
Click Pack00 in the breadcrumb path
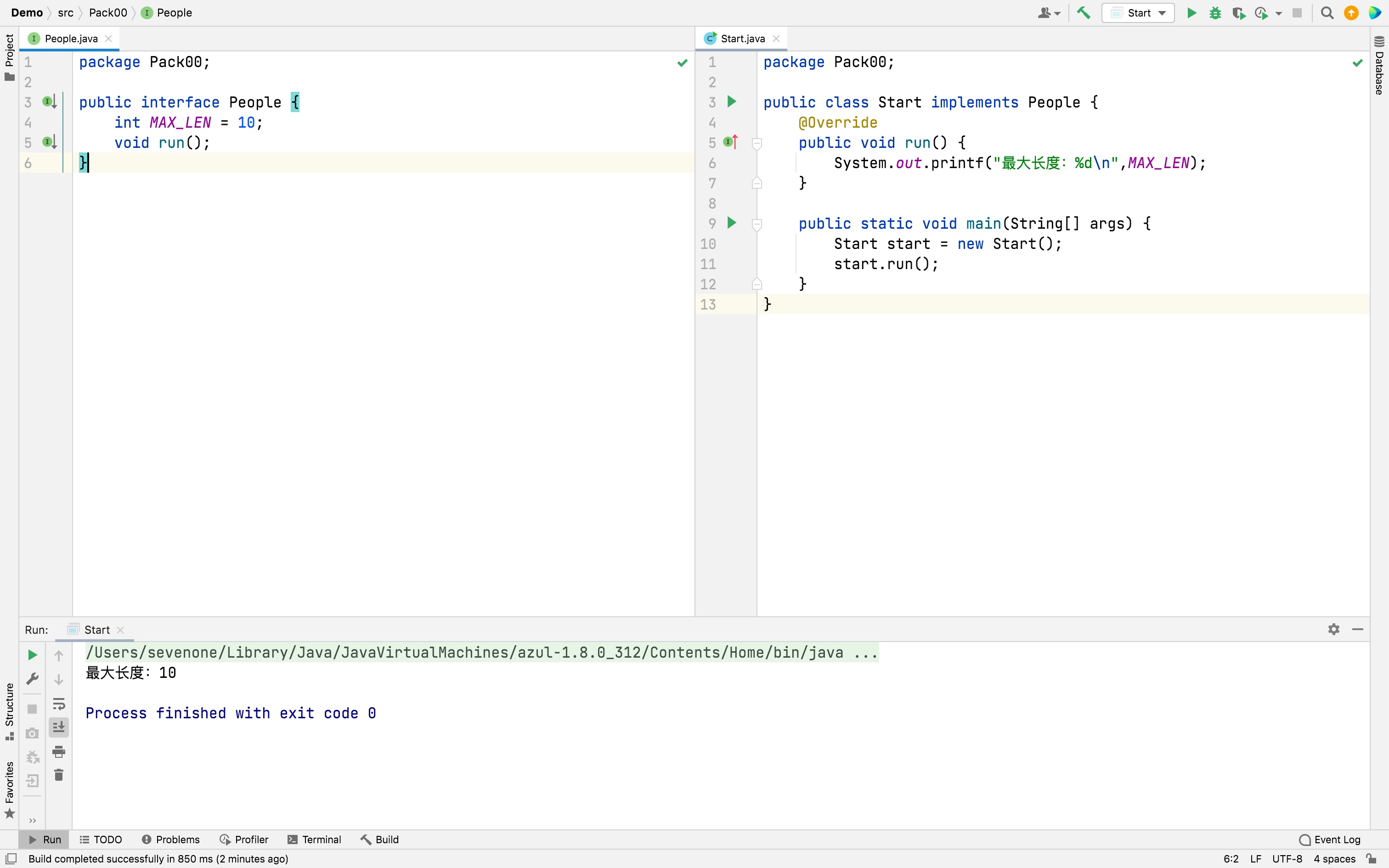[108, 13]
